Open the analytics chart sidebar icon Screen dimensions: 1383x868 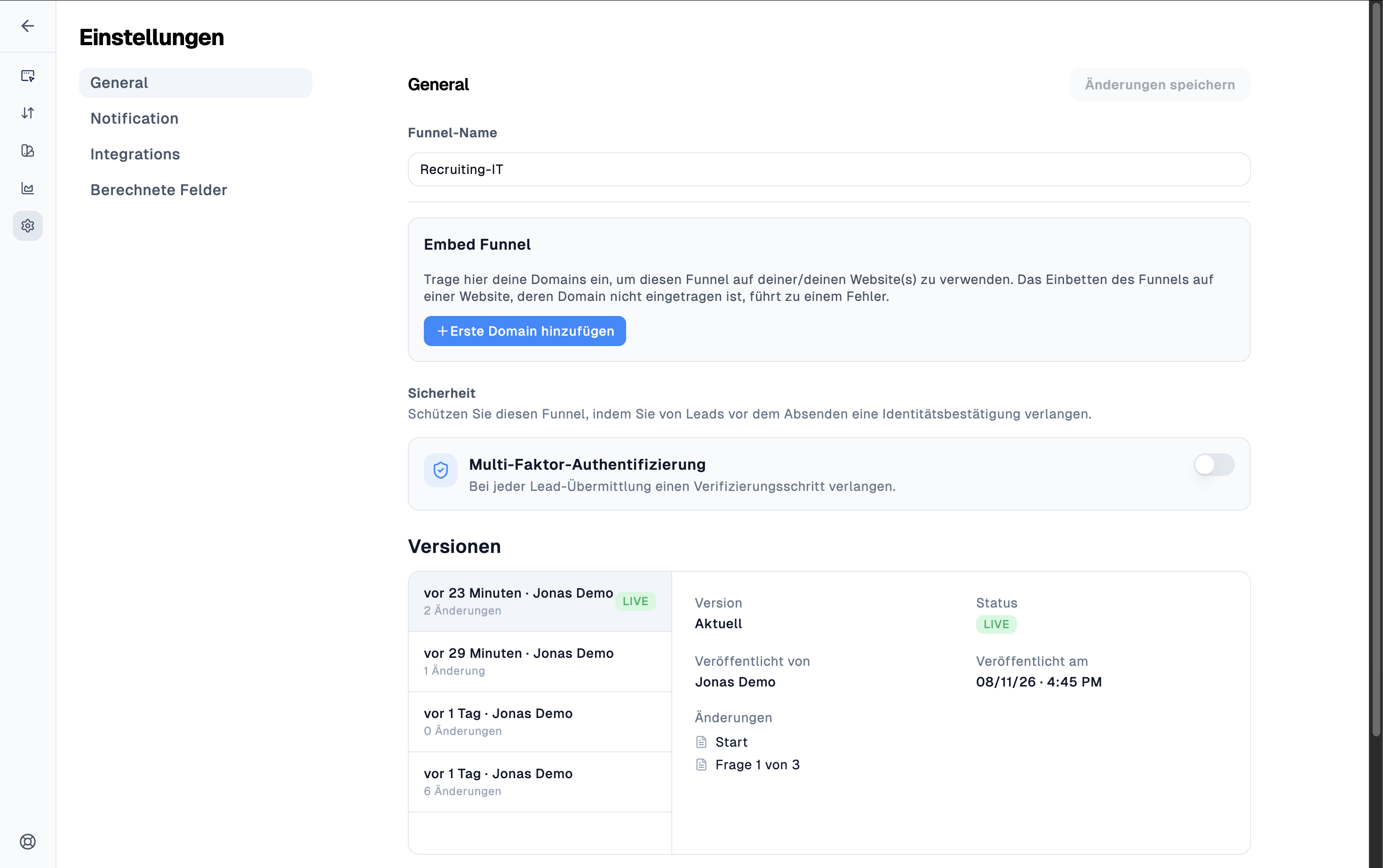point(28,188)
